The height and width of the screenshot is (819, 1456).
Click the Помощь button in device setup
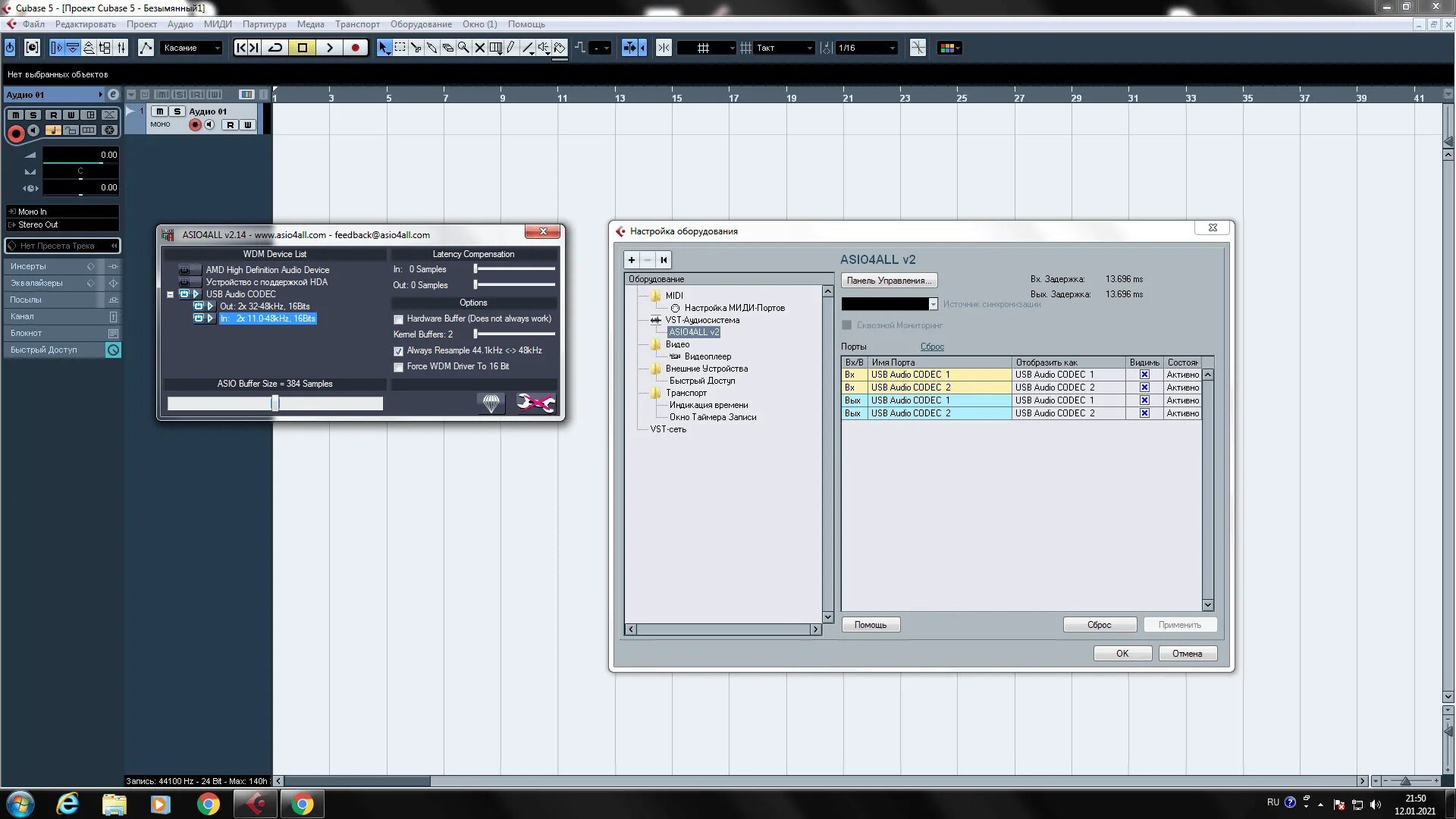pyautogui.click(x=871, y=625)
